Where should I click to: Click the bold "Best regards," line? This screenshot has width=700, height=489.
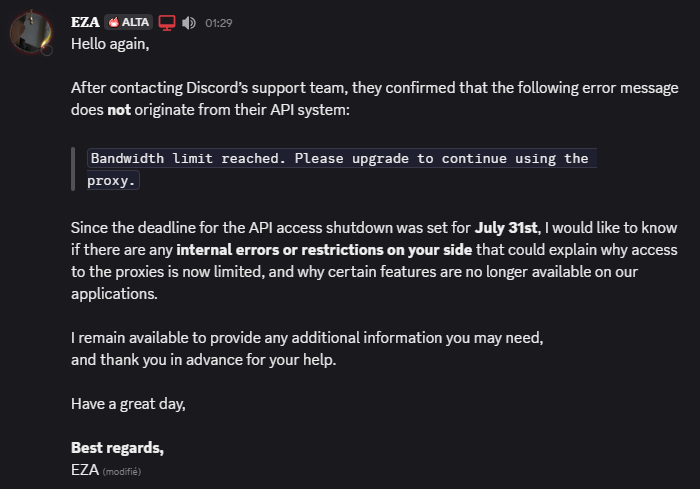click(x=117, y=447)
